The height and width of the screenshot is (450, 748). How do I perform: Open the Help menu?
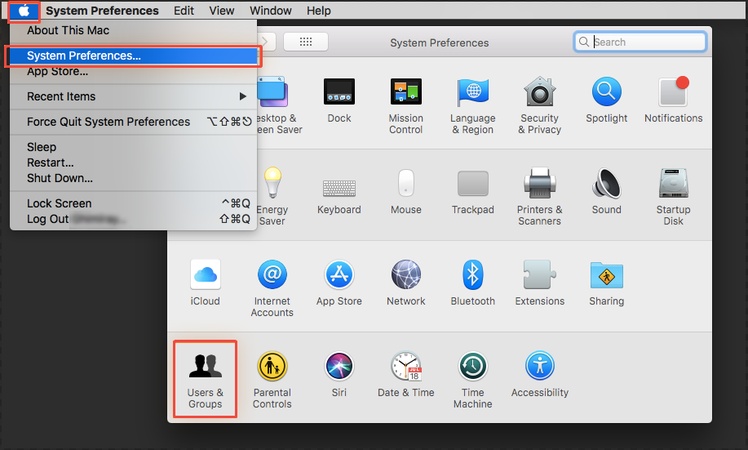point(318,10)
